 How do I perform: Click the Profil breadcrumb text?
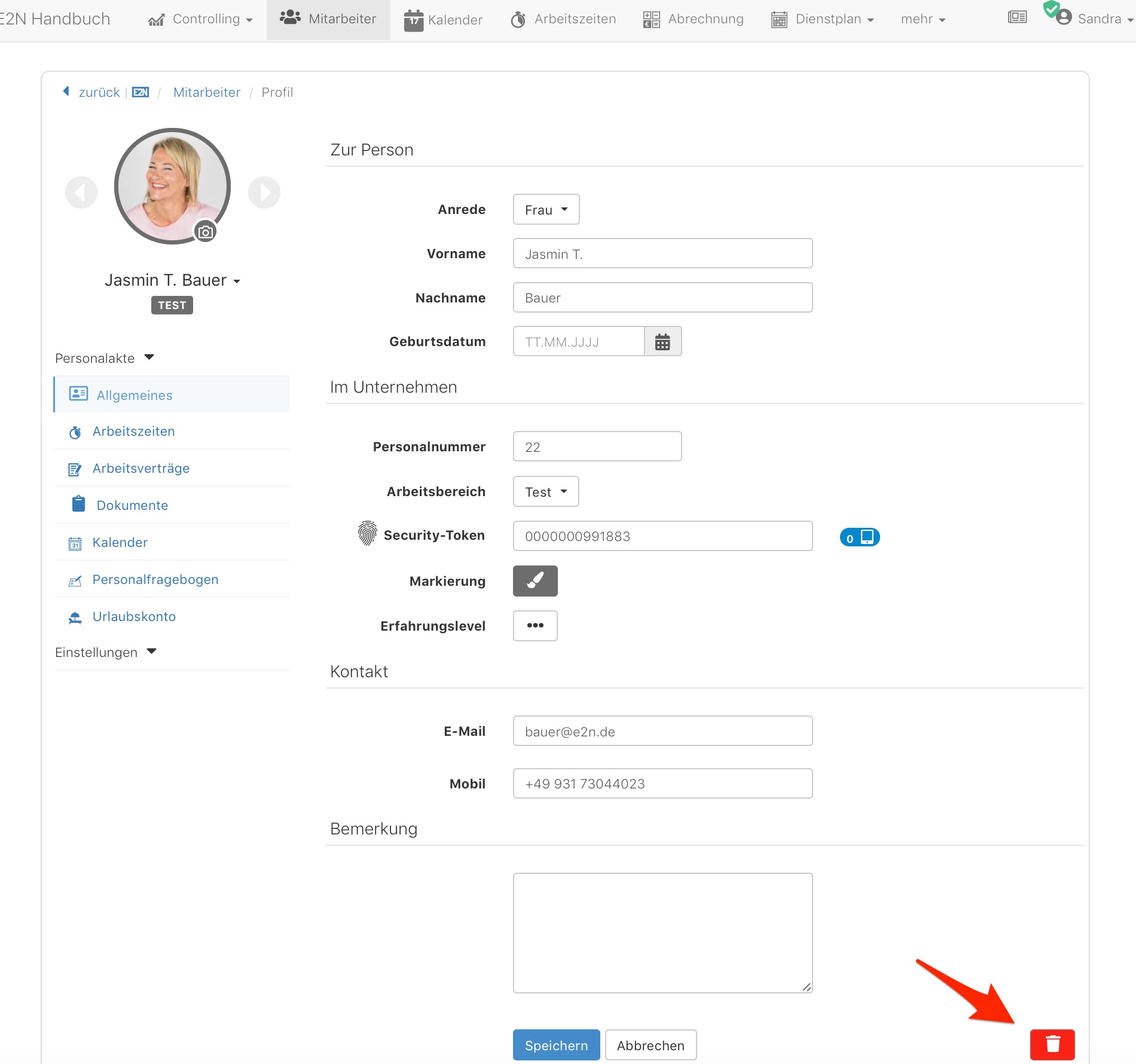point(277,92)
